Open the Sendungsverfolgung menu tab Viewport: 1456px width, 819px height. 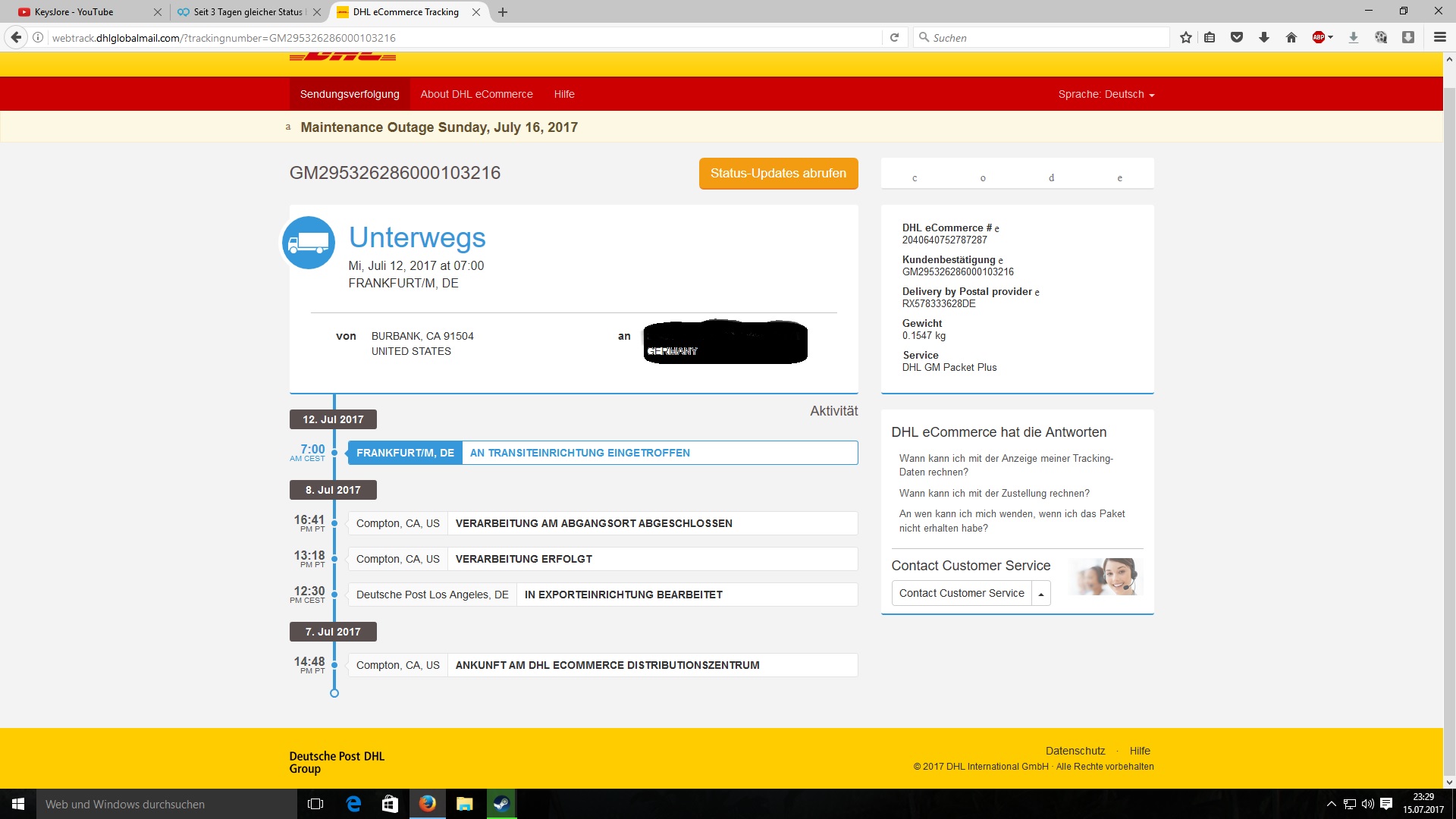click(350, 94)
